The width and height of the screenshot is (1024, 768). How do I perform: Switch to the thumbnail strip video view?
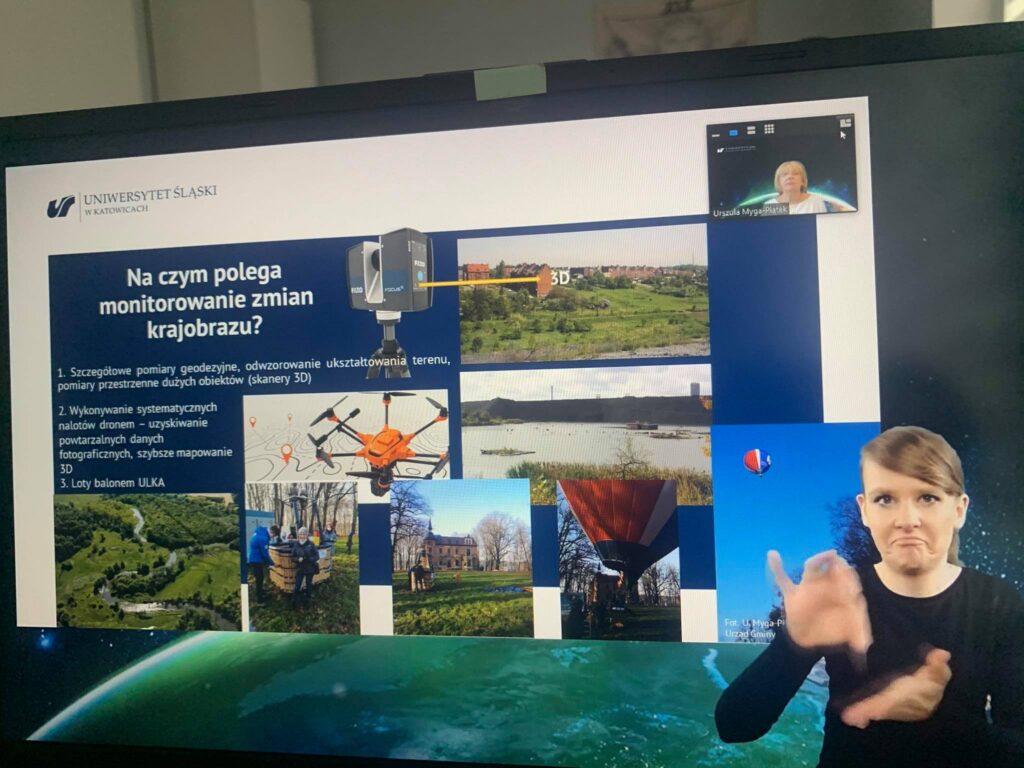pos(752,131)
